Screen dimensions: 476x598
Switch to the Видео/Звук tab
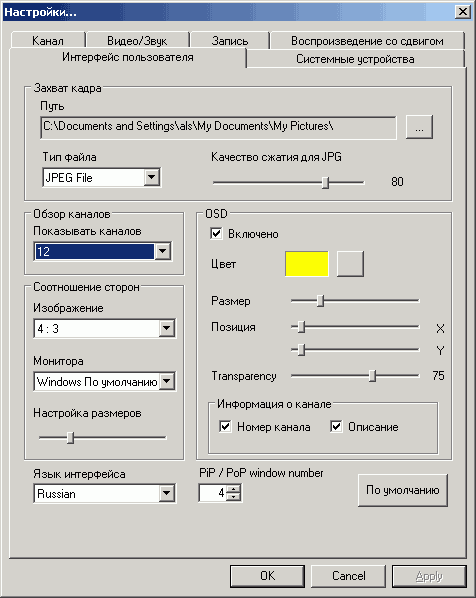(x=137, y=40)
